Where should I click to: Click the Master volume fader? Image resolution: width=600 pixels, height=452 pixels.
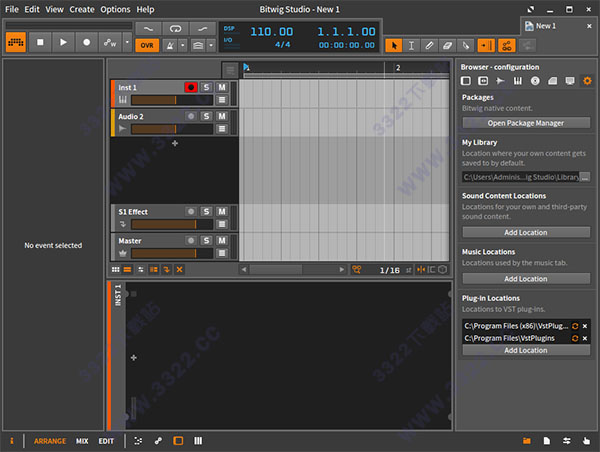coord(172,253)
